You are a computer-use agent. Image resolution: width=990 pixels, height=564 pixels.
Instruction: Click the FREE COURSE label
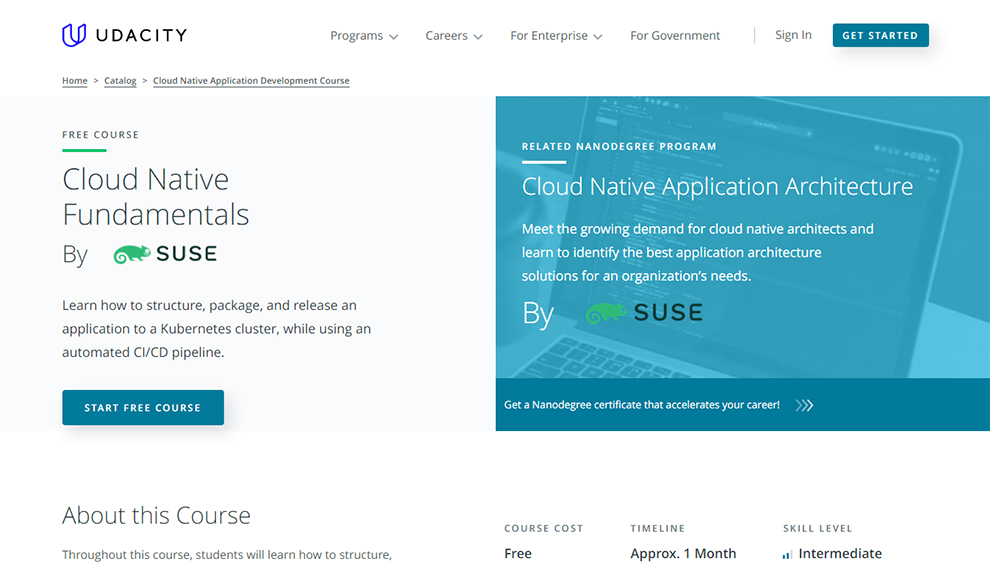pyautogui.click(x=100, y=135)
